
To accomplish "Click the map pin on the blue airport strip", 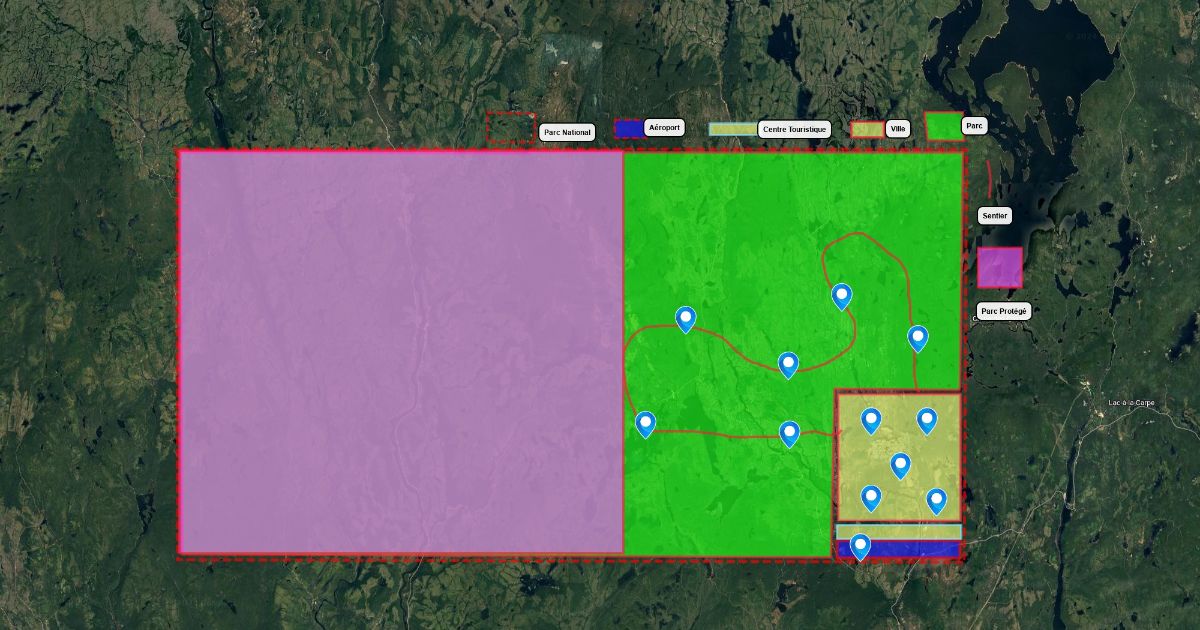I will point(860,546).
